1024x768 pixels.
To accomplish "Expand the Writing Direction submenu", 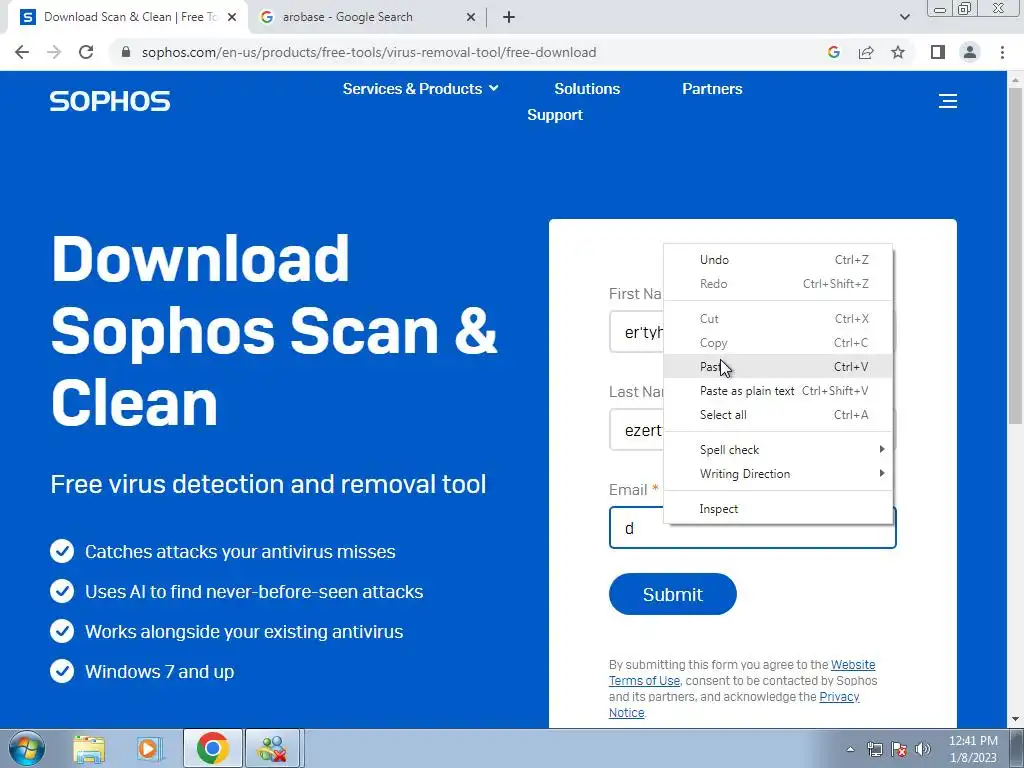I will click(778, 474).
